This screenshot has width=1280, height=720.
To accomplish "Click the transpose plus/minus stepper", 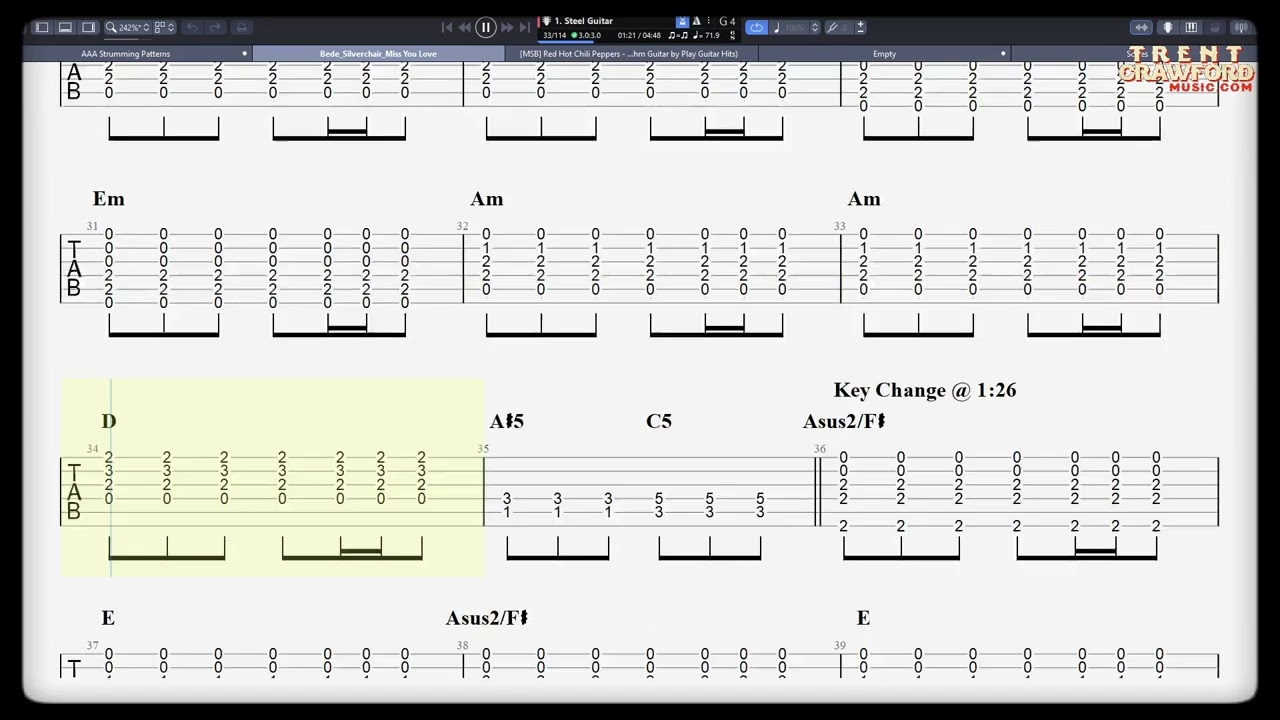I will point(861,27).
